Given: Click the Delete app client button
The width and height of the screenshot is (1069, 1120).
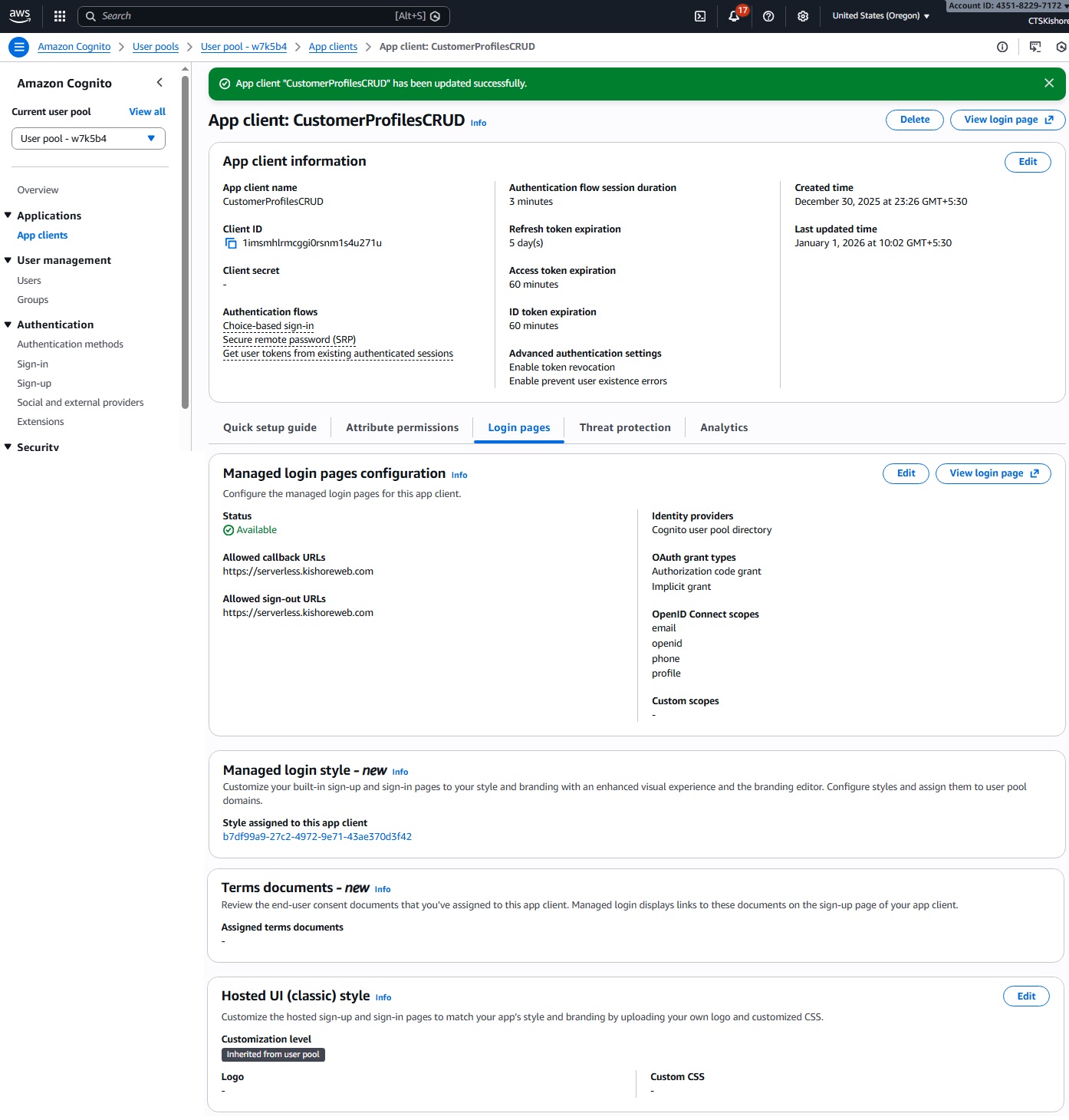Looking at the screenshot, I should click(914, 120).
